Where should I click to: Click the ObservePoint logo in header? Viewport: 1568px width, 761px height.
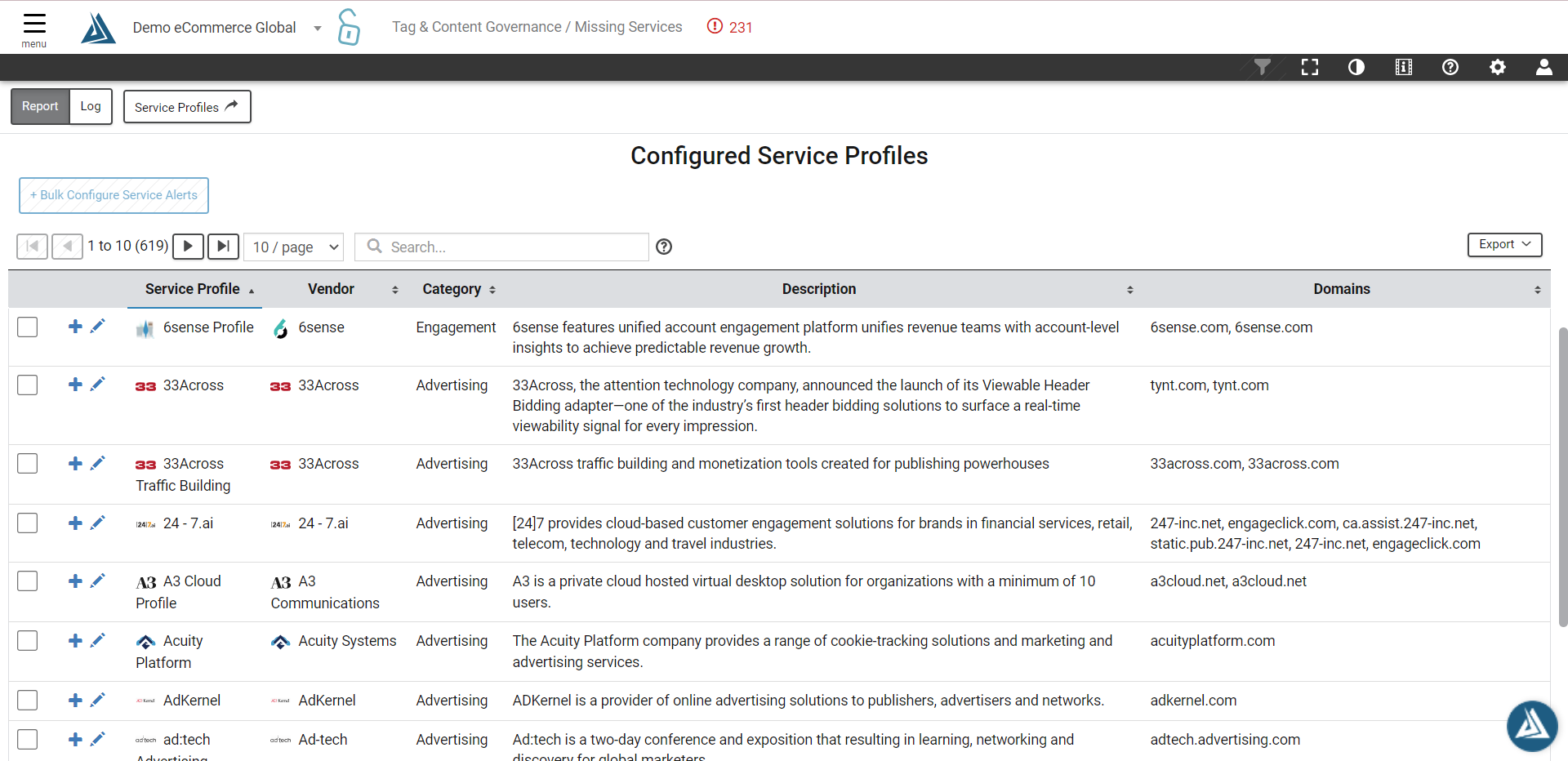[99, 28]
